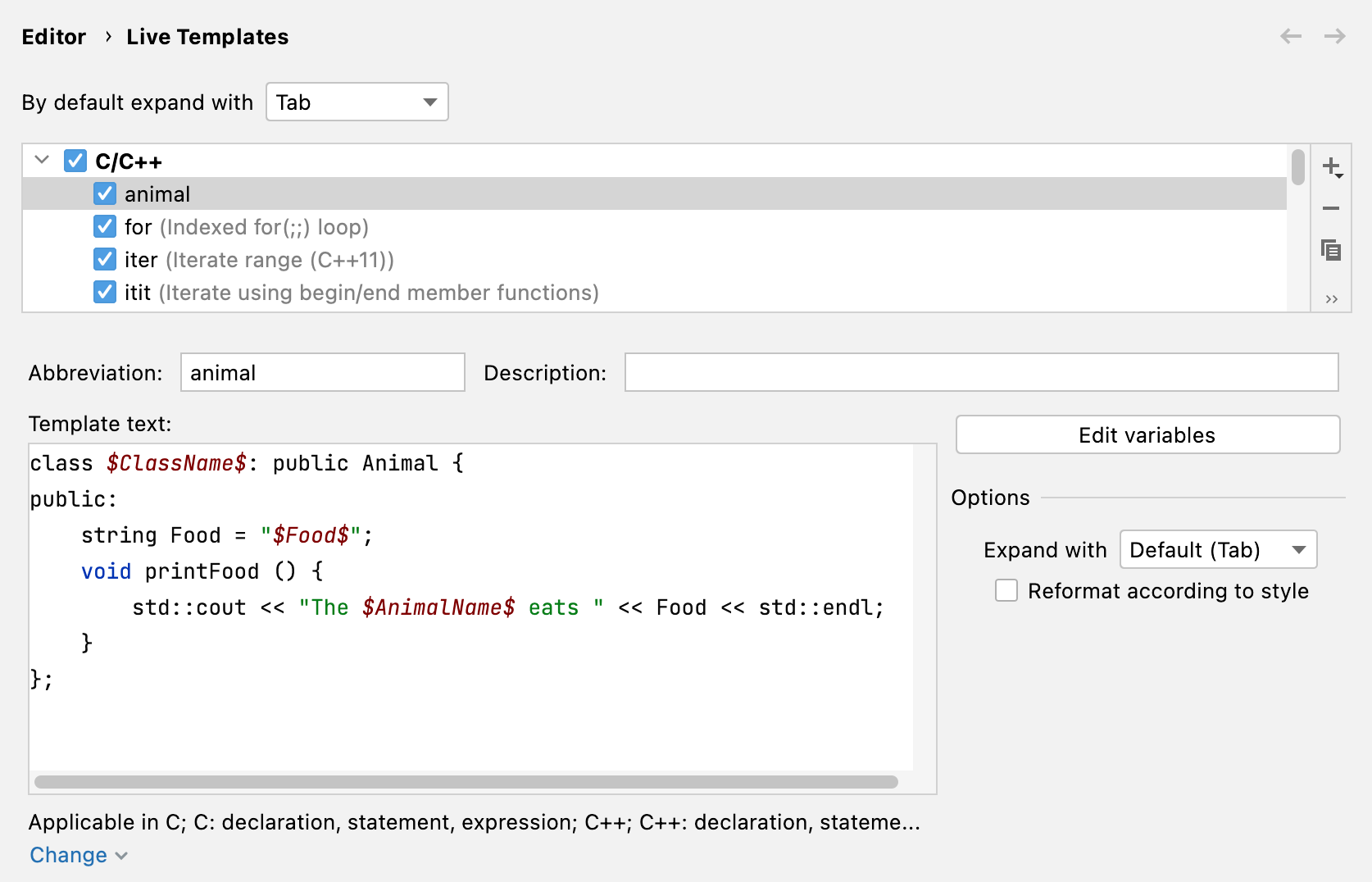Open the default expand with Tab dropdown
The width and height of the screenshot is (1372, 882).
(x=357, y=102)
